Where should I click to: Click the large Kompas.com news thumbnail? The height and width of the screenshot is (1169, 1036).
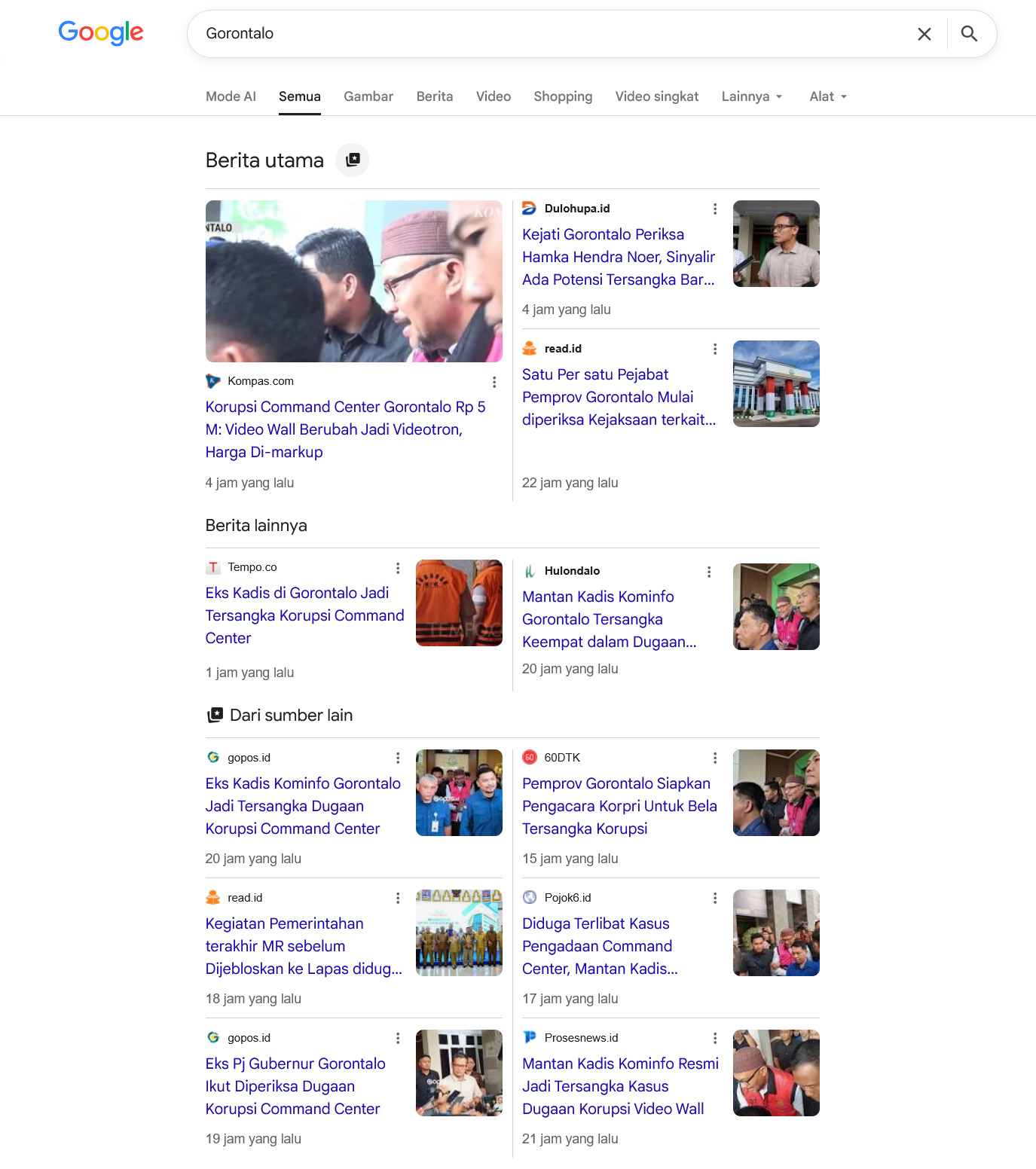point(354,281)
